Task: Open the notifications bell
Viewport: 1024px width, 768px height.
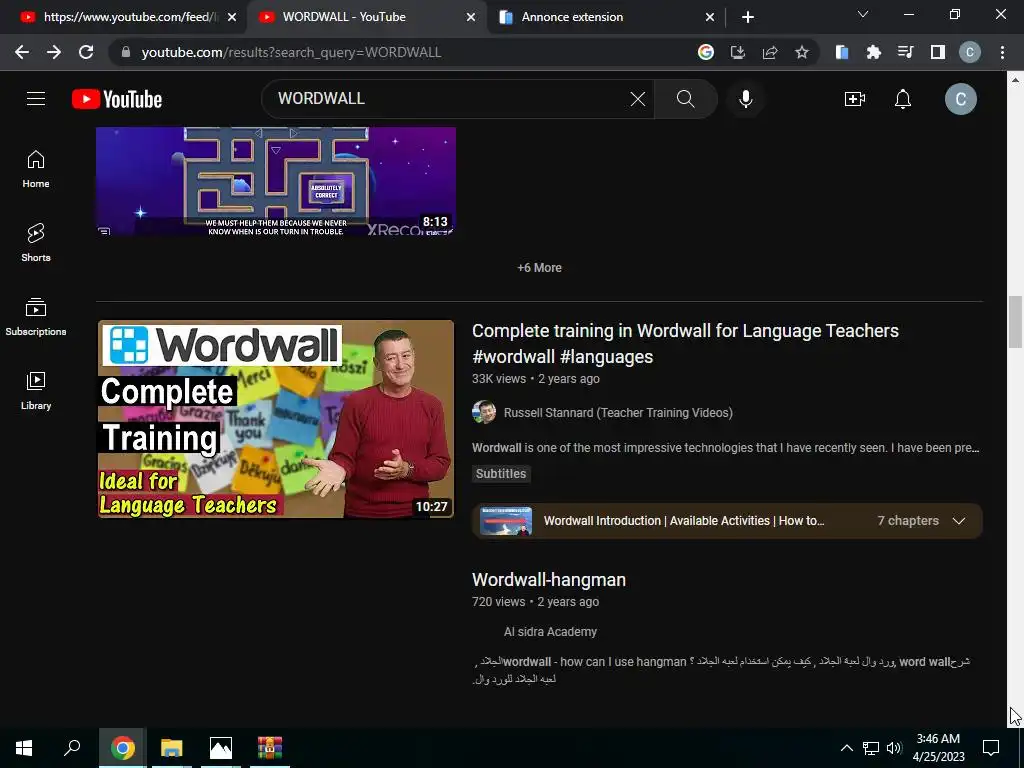Action: (903, 99)
